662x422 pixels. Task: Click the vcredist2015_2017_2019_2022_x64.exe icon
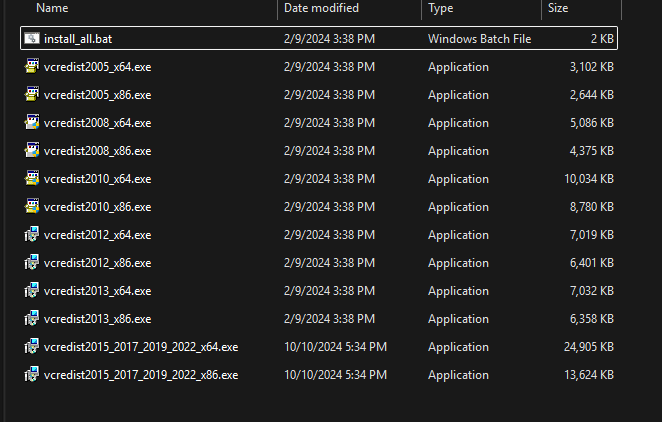point(32,347)
